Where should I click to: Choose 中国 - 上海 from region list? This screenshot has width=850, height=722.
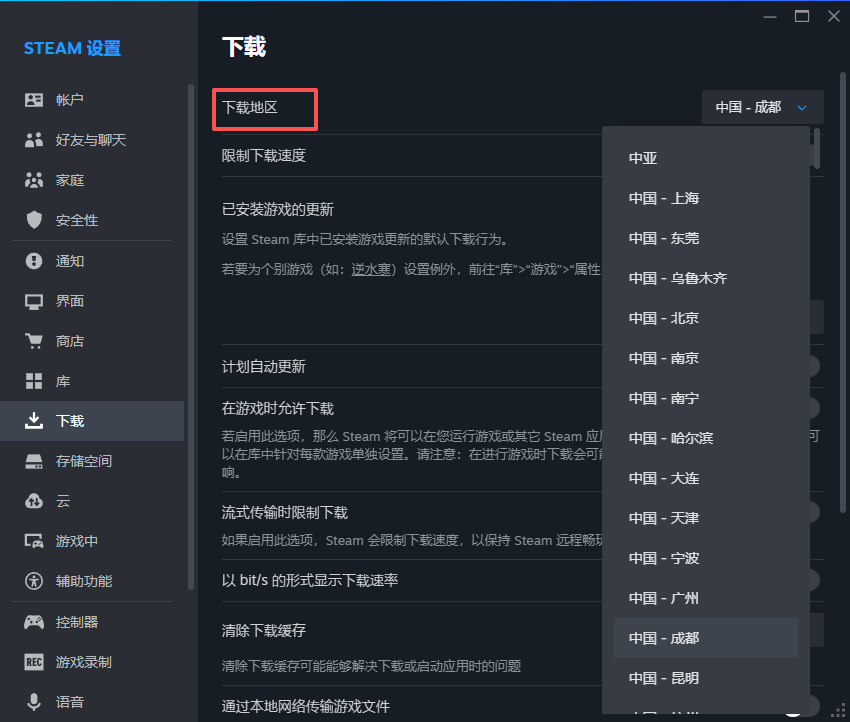point(664,198)
